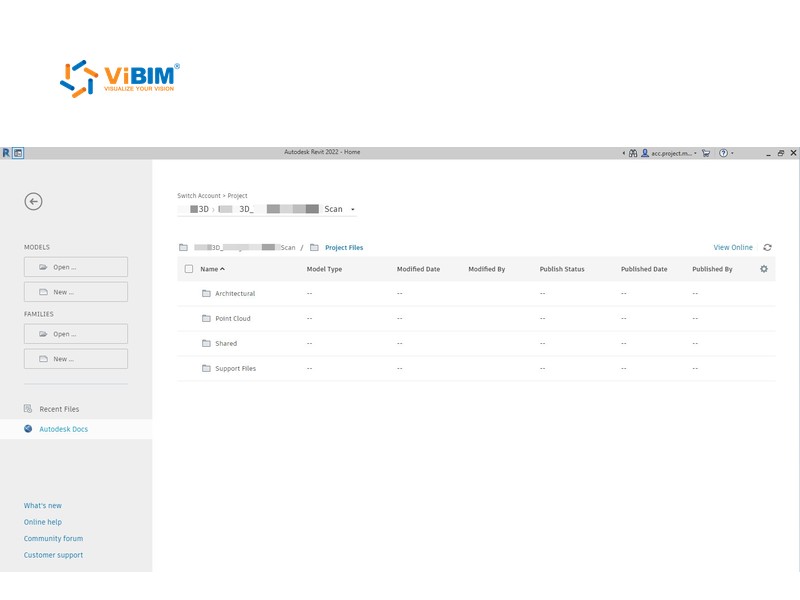Open the Online help link

coord(42,522)
